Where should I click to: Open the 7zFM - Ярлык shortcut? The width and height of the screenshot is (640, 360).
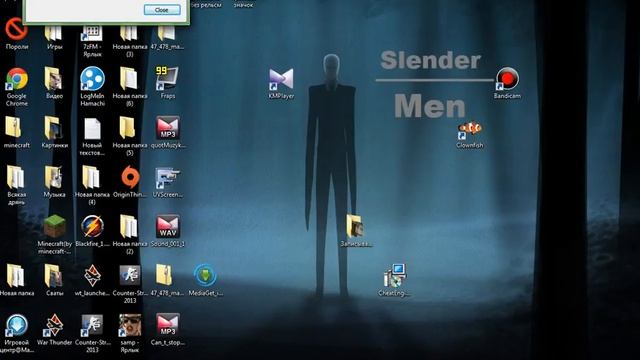(x=92, y=33)
